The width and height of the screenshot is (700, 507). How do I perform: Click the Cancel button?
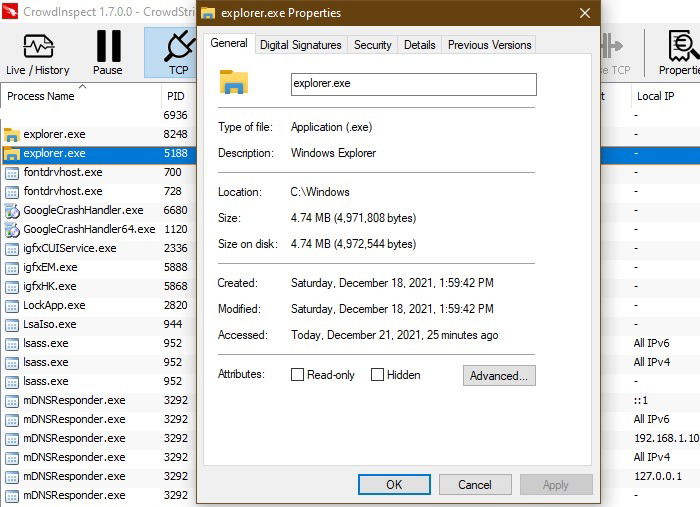[475, 485]
